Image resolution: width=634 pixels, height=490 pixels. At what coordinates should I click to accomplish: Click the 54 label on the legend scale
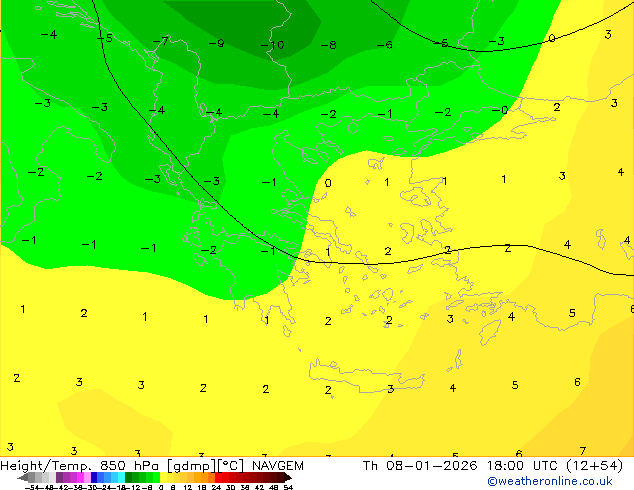(x=288, y=487)
